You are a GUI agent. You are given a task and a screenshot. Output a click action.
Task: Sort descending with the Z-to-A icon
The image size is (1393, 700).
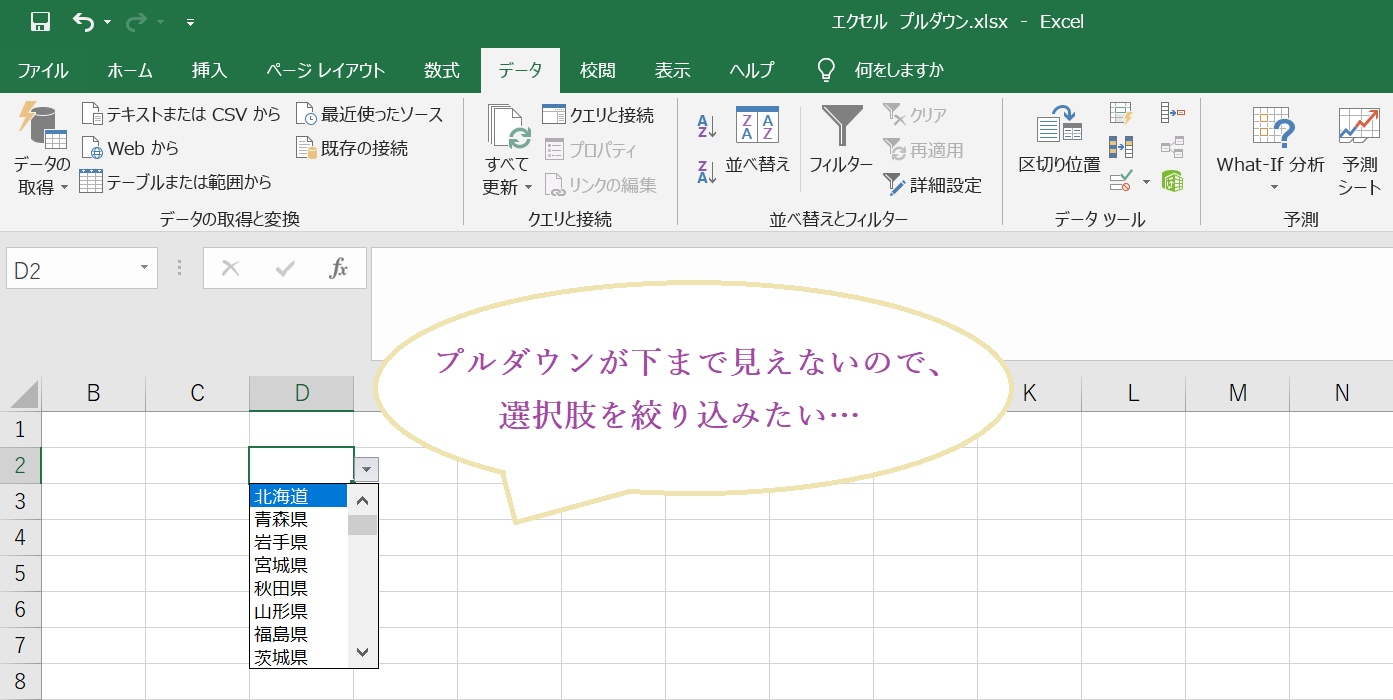coord(707,171)
